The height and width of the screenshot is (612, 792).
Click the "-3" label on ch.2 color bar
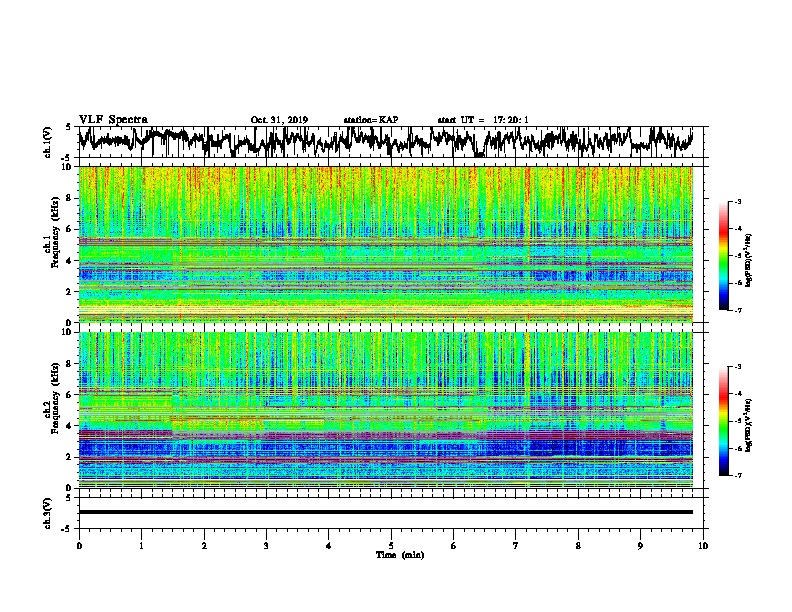tap(738, 367)
